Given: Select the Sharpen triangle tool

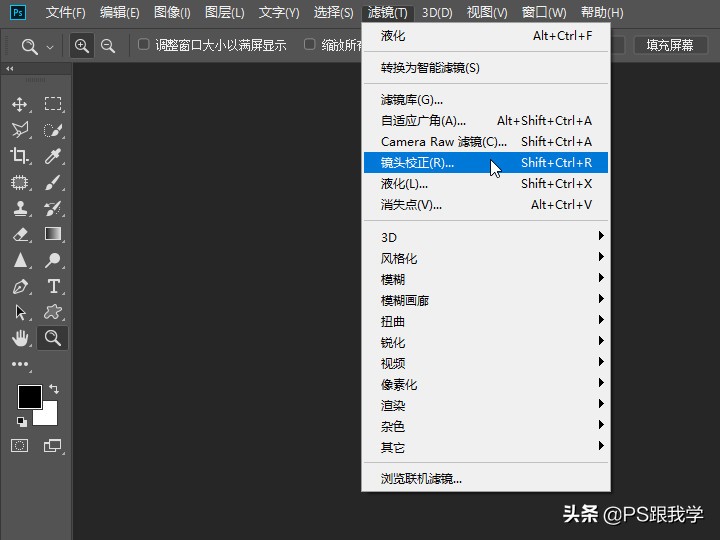Looking at the screenshot, I should (19, 260).
